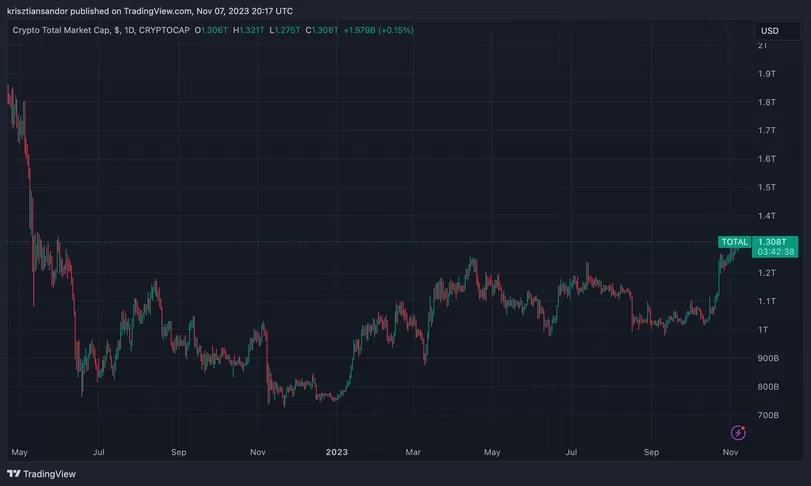811x486 pixels.
Task: Click the green +1.979B (+0.15%) change value
Action: tap(378, 30)
